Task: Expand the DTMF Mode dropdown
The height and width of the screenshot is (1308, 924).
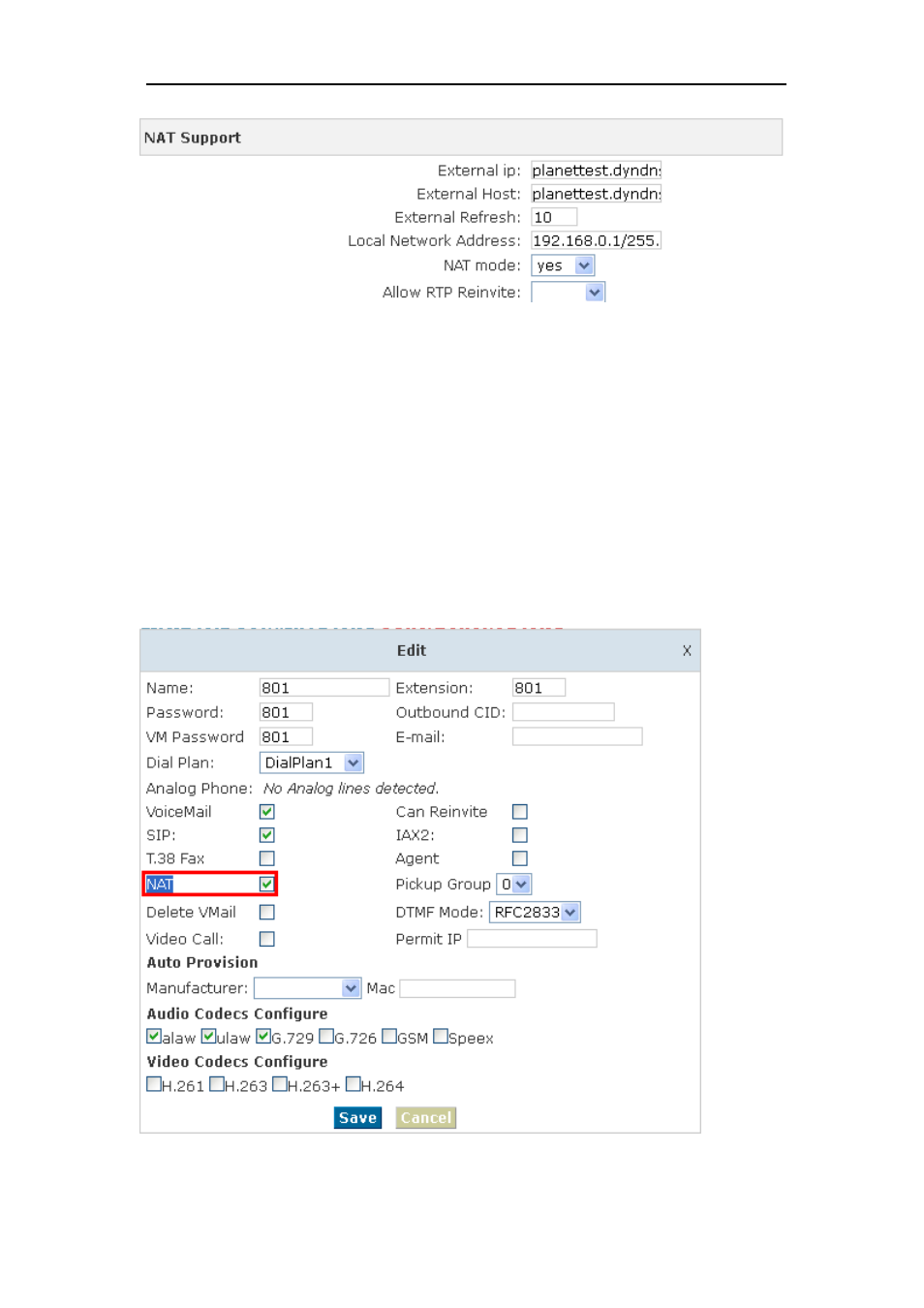Action: click(x=535, y=912)
